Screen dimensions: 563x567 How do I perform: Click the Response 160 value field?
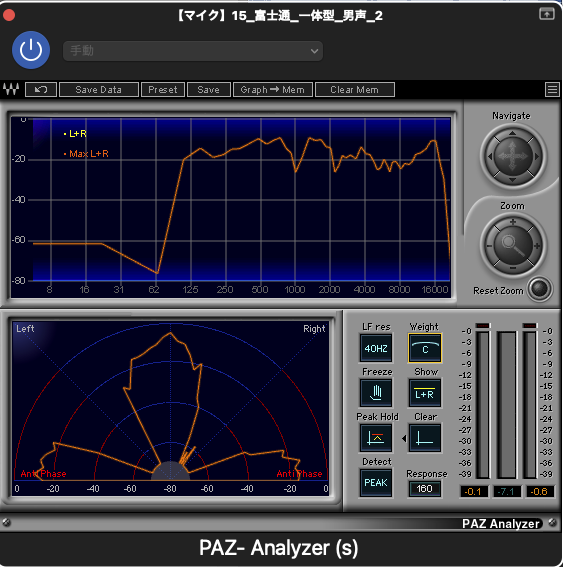(x=424, y=489)
